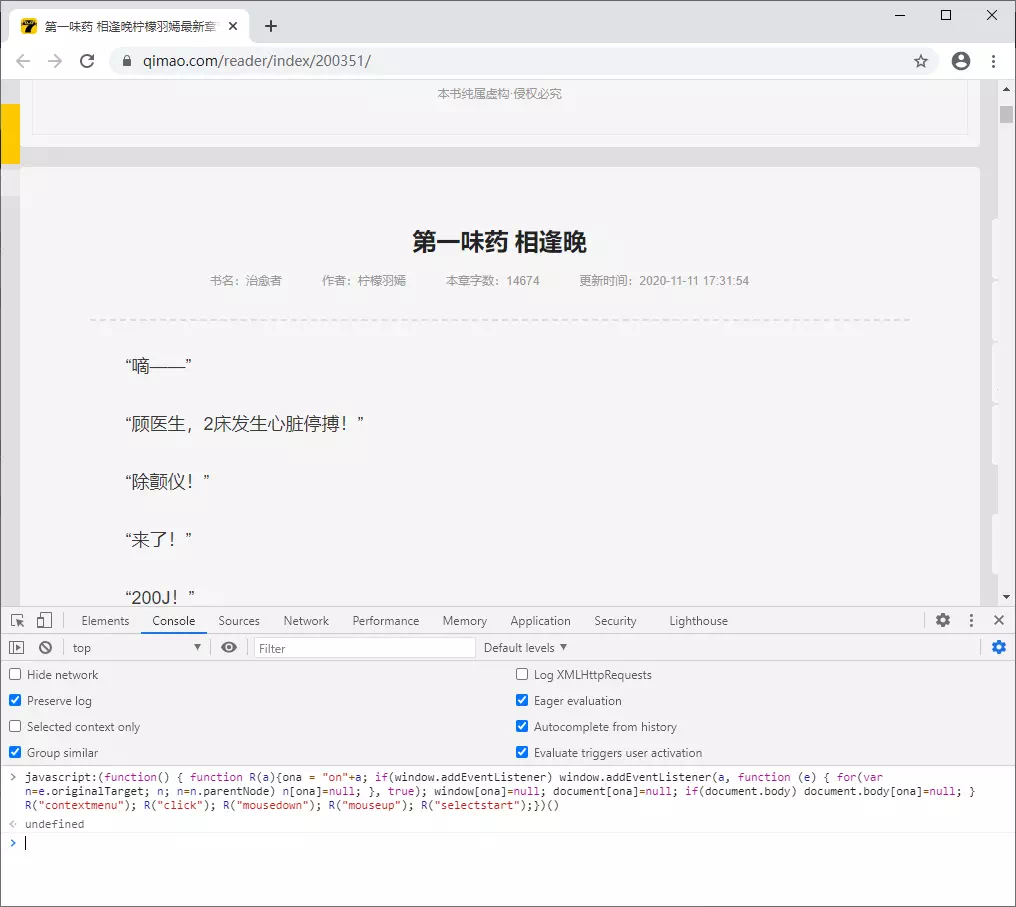
Task: Enable Hide network checkbox
Action: click(15, 674)
